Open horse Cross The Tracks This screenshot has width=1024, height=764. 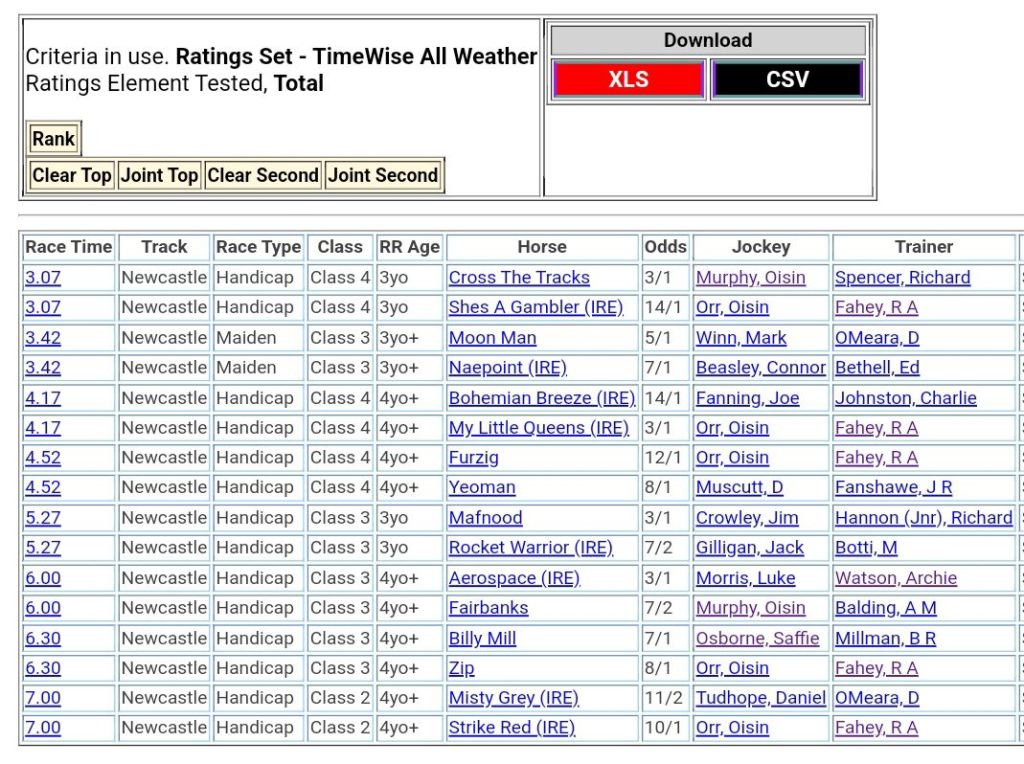pos(519,278)
